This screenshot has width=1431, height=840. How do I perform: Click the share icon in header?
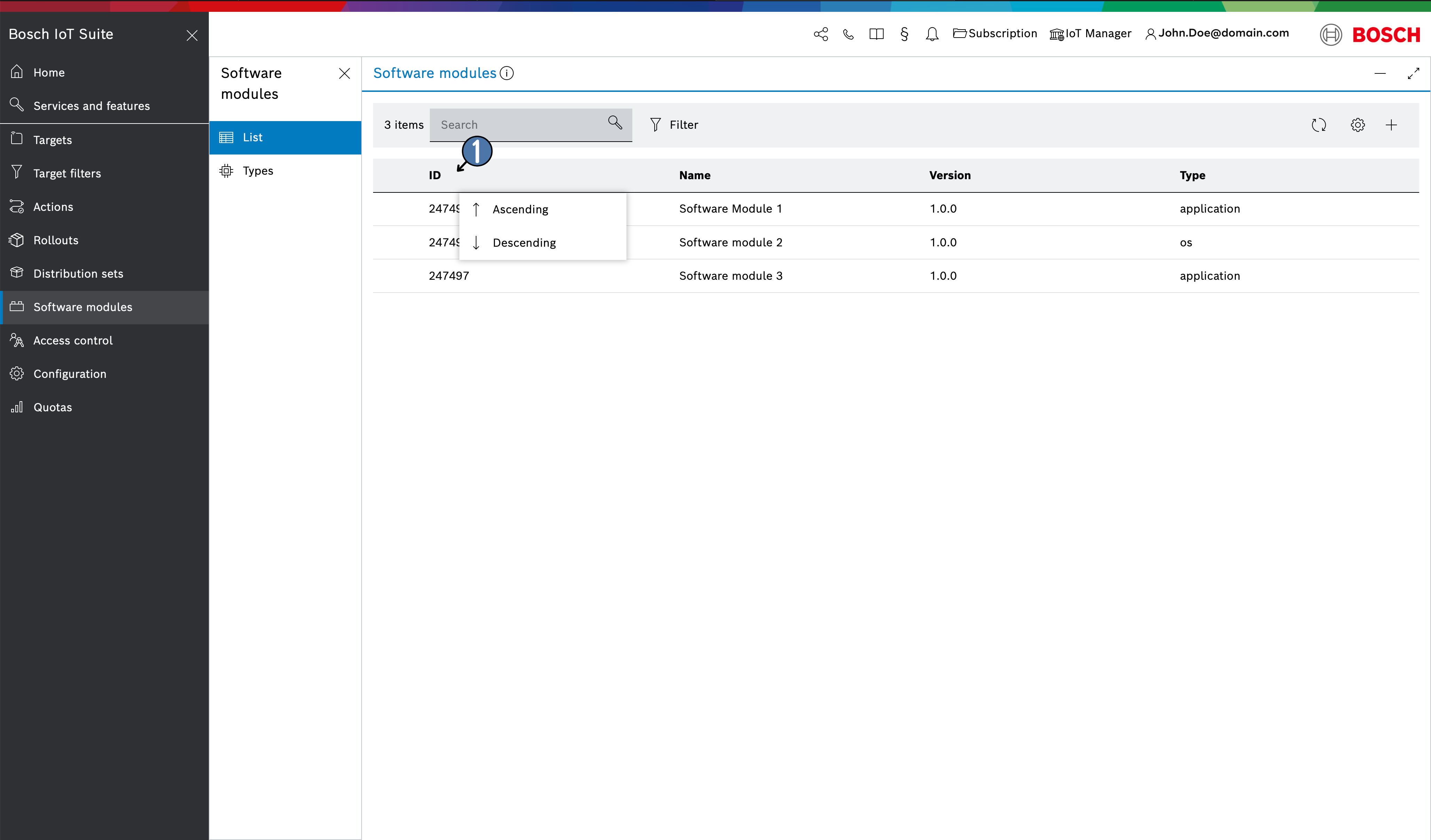click(x=821, y=34)
